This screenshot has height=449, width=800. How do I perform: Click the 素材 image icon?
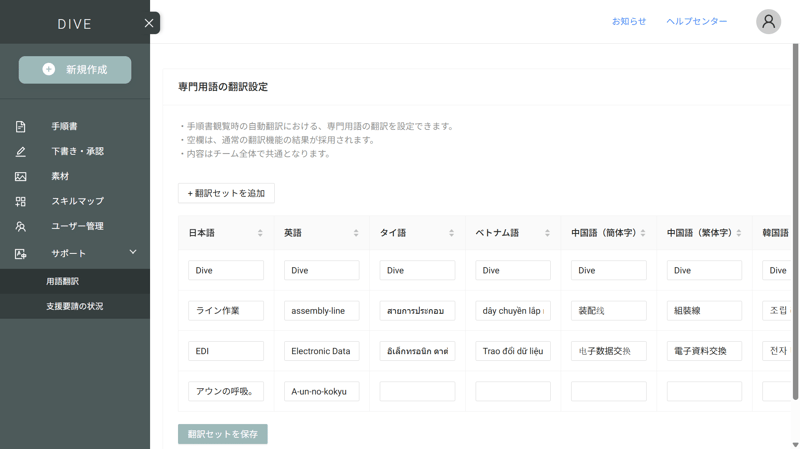(20, 177)
